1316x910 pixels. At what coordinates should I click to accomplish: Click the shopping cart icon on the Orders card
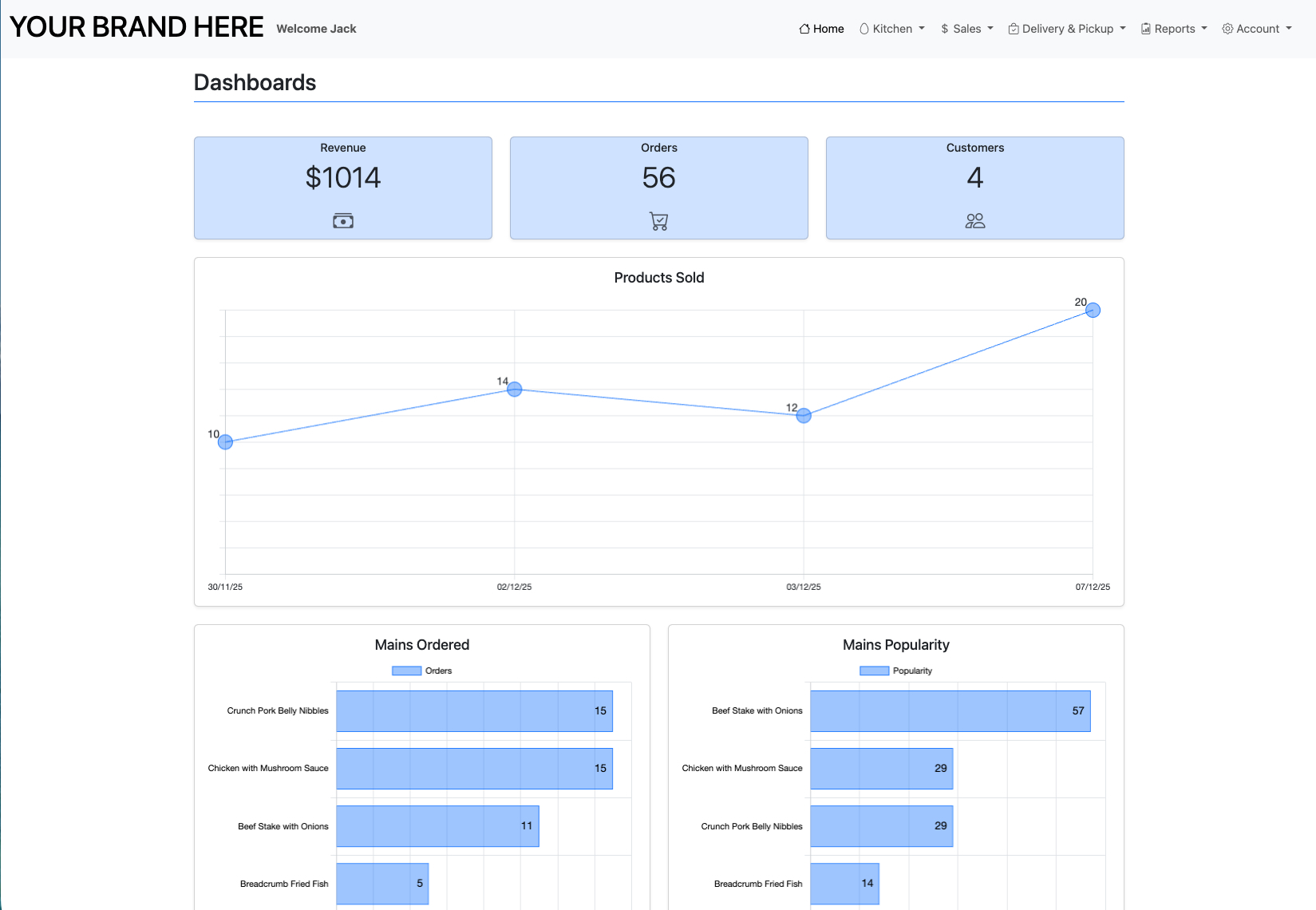click(x=658, y=220)
